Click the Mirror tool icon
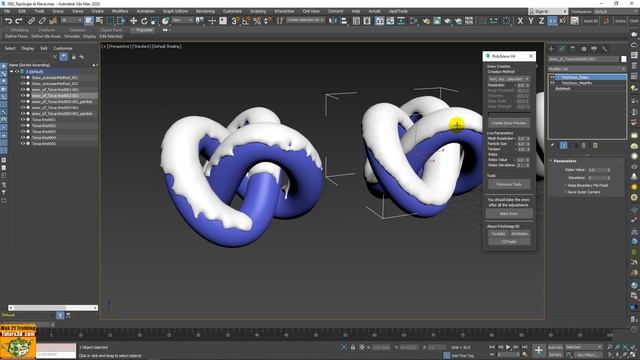640x360 pixels. pyautogui.click(x=333, y=21)
